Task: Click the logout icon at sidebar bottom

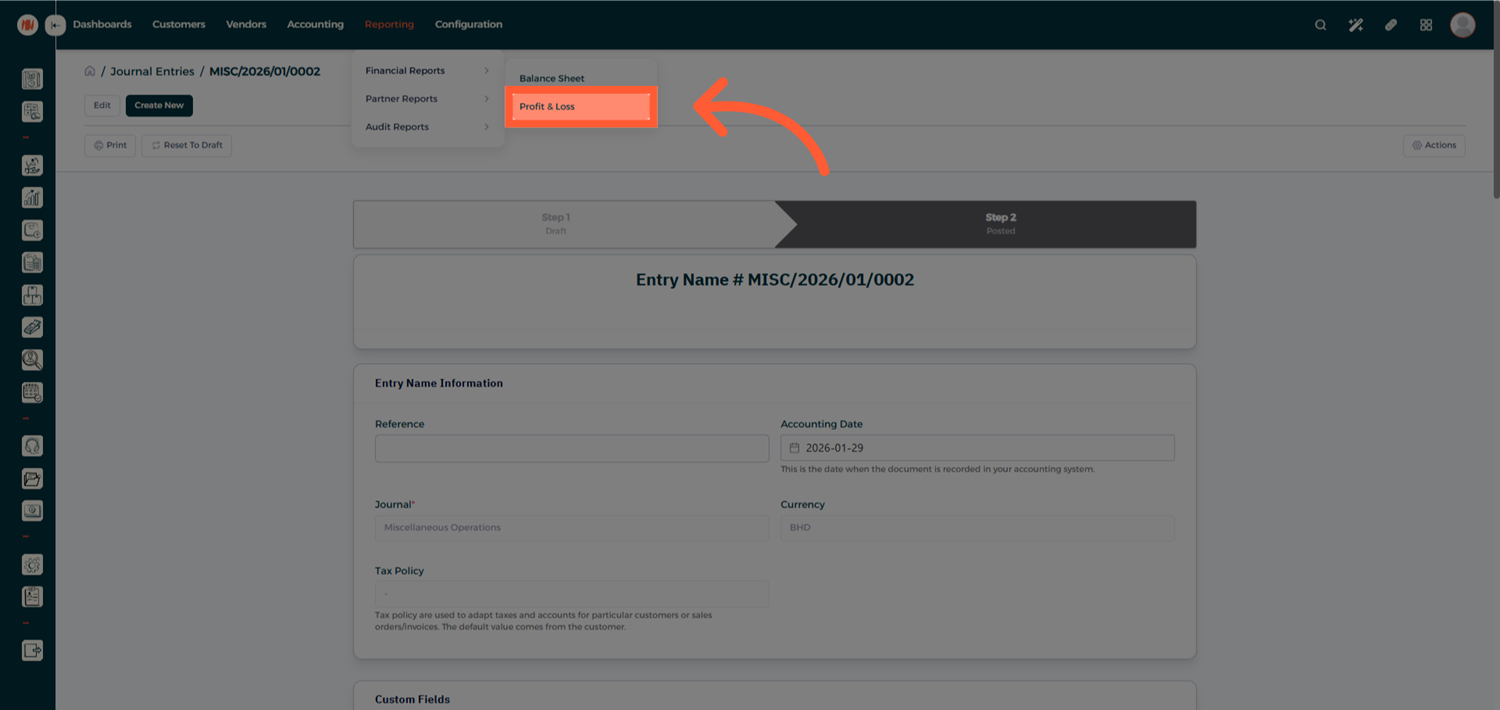Action: [x=32, y=650]
